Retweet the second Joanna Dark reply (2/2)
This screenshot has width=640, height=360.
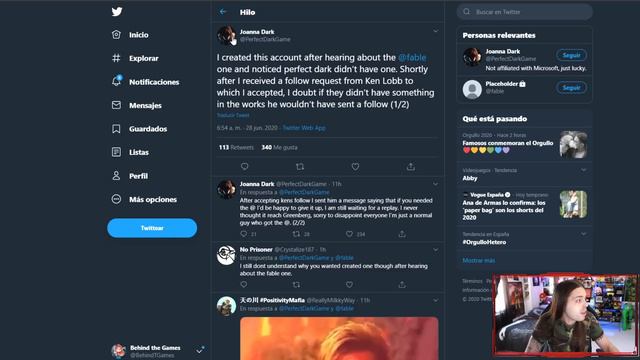(x=296, y=234)
